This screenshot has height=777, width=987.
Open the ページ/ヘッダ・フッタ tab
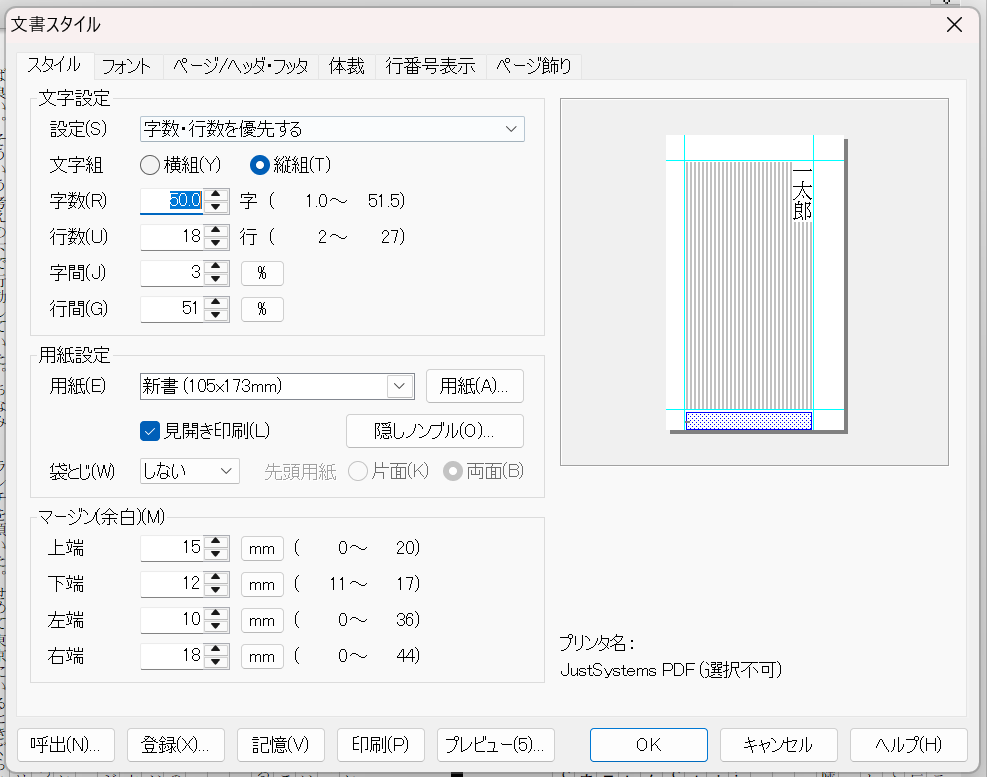tap(240, 66)
